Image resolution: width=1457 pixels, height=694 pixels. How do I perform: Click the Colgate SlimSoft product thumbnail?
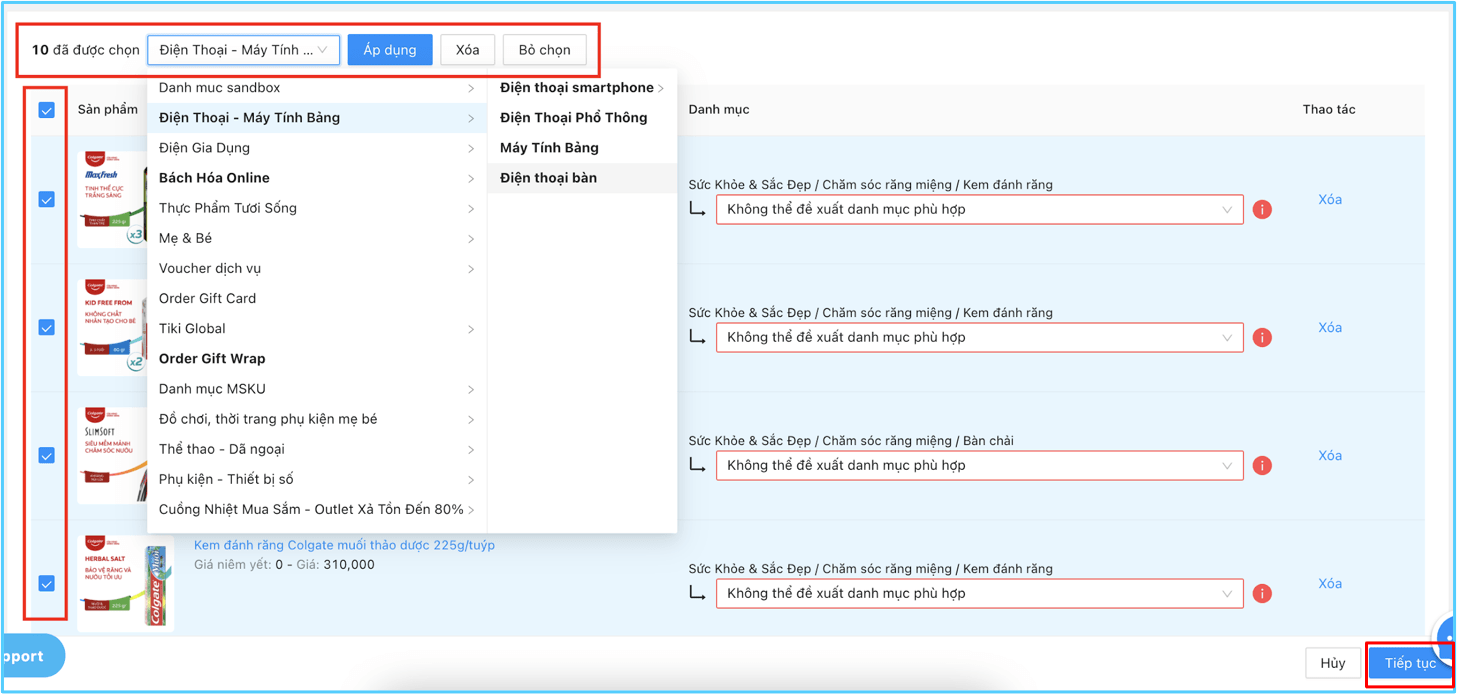113,455
